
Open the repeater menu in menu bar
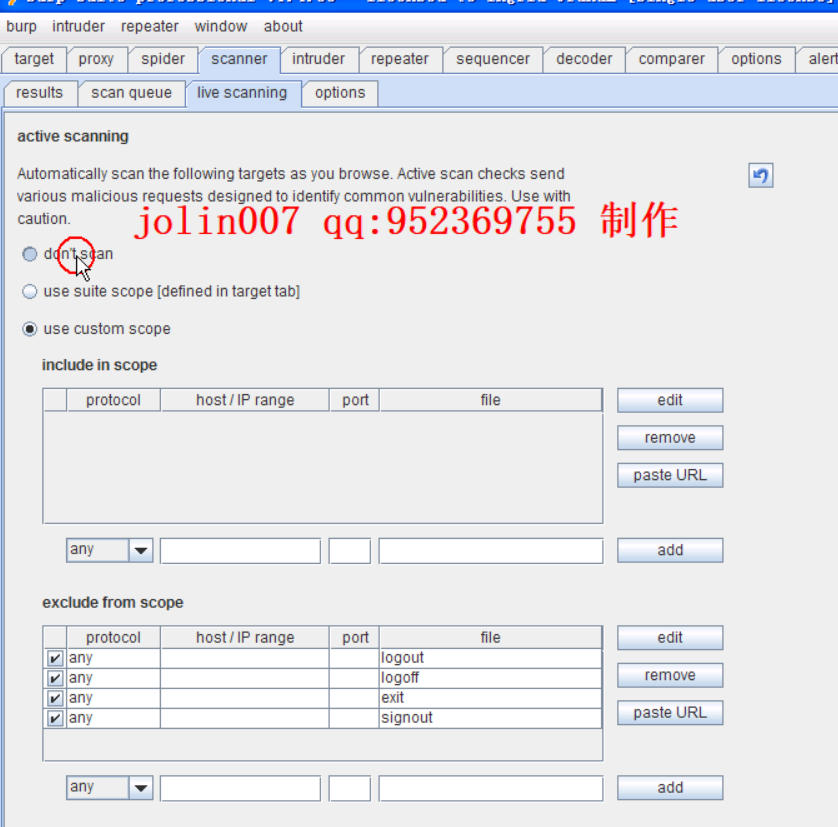(150, 26)
